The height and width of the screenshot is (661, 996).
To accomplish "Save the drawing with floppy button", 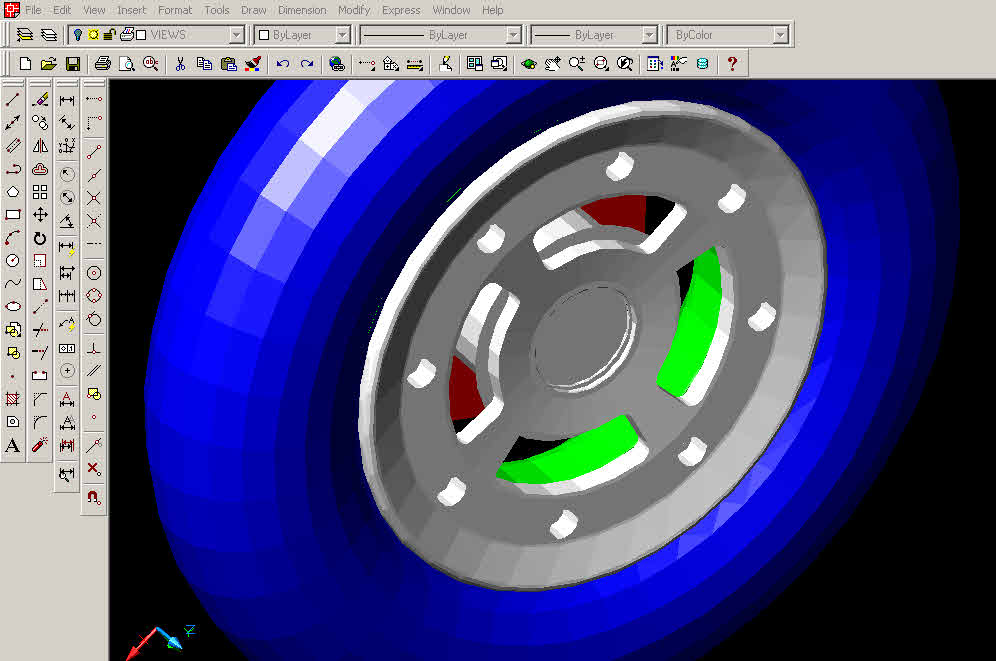I will tap(72, 63).
